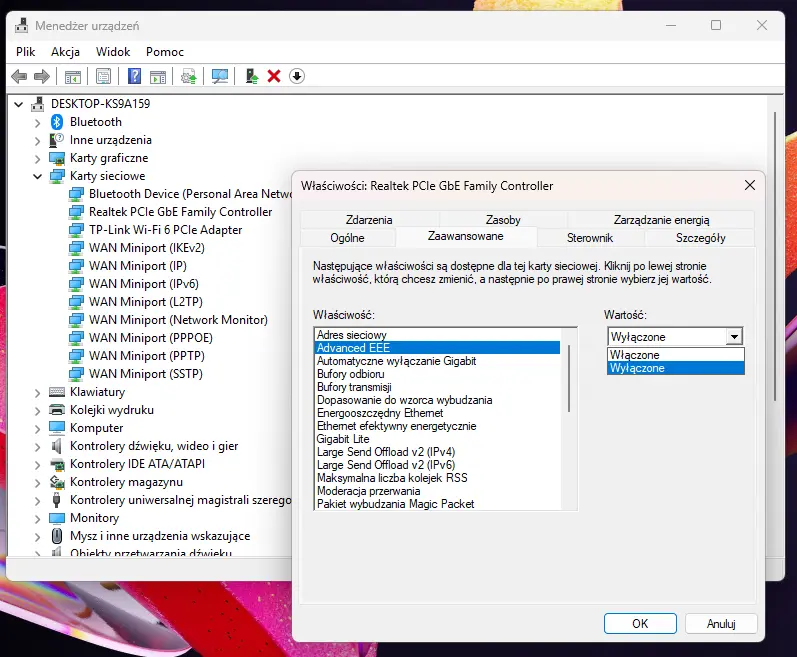This screenshot has width=797, height=657.
Task: Click the property list scrollbar thumb
Action: tap(569, 379)
